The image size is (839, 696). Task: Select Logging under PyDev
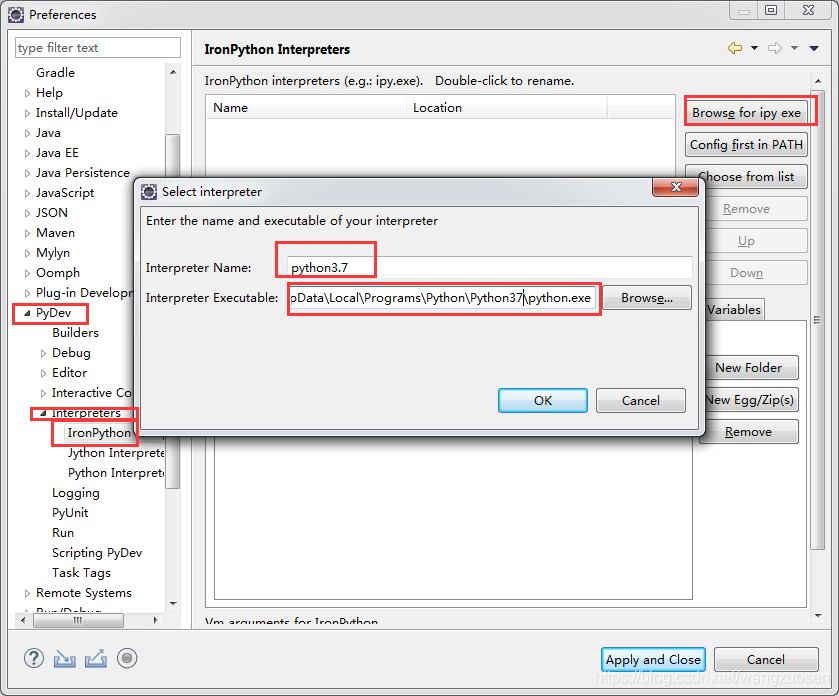tap(75, 493)
